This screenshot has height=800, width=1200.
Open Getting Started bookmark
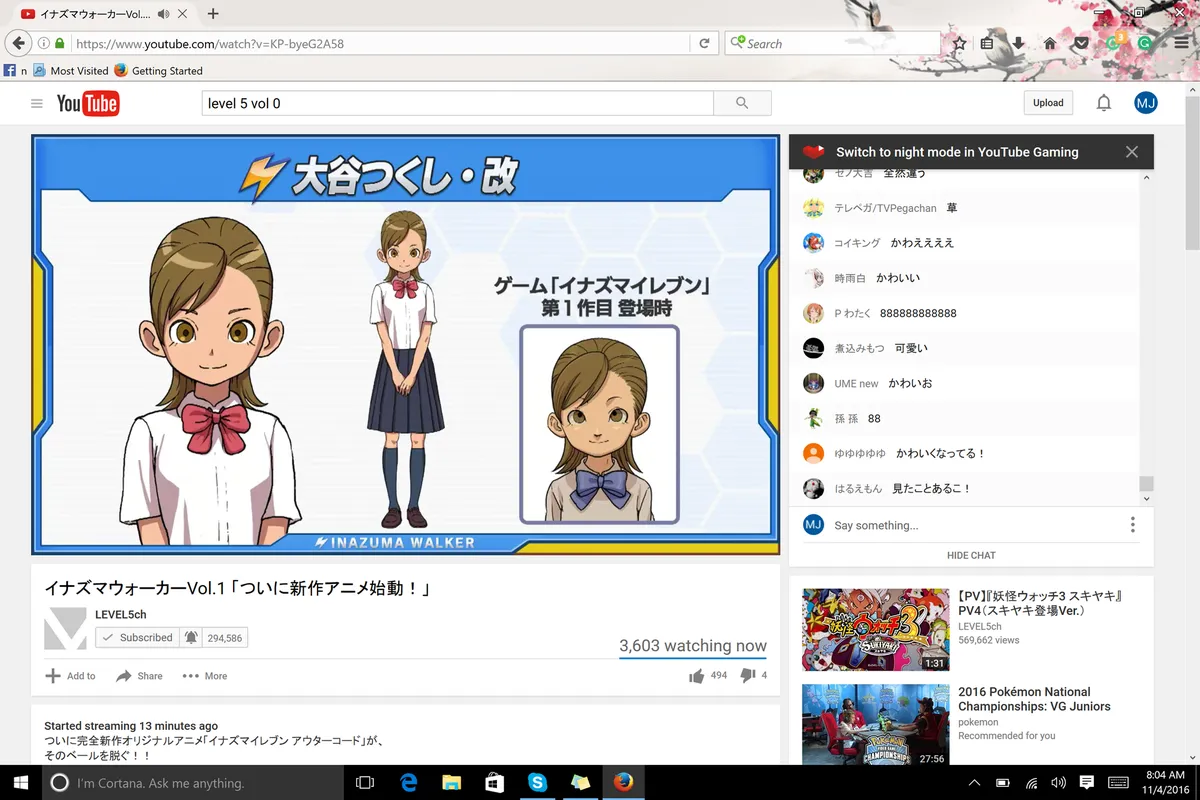point(158,71)
